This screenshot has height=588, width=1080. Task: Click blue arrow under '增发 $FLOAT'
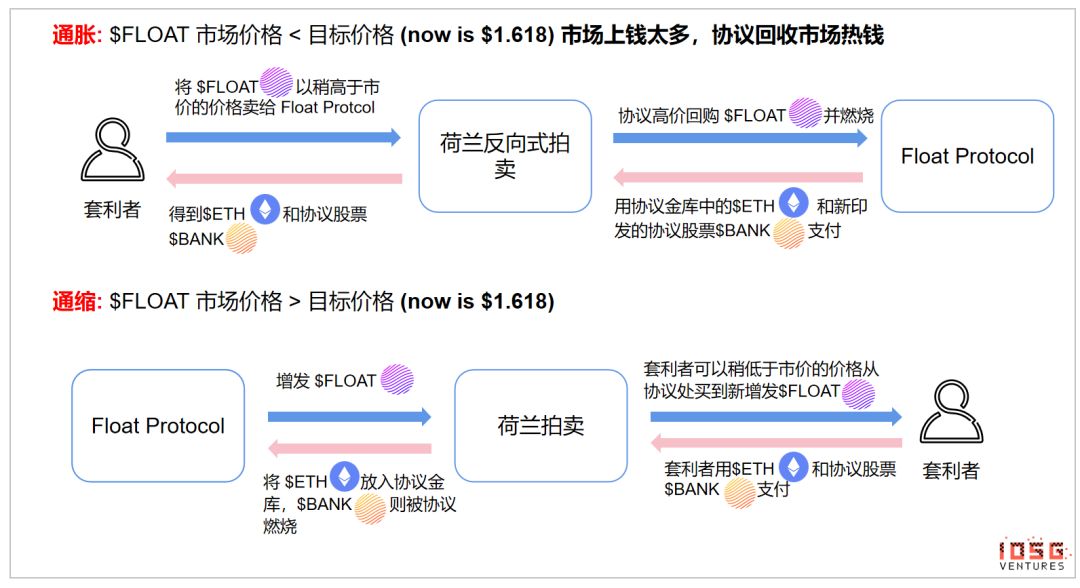(x=349, y=417)
